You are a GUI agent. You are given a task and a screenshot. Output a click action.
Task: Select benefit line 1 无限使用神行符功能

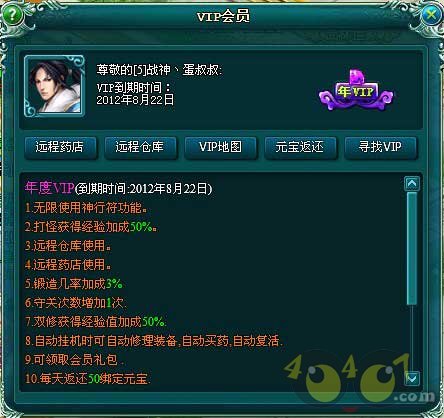coord(86,208)
